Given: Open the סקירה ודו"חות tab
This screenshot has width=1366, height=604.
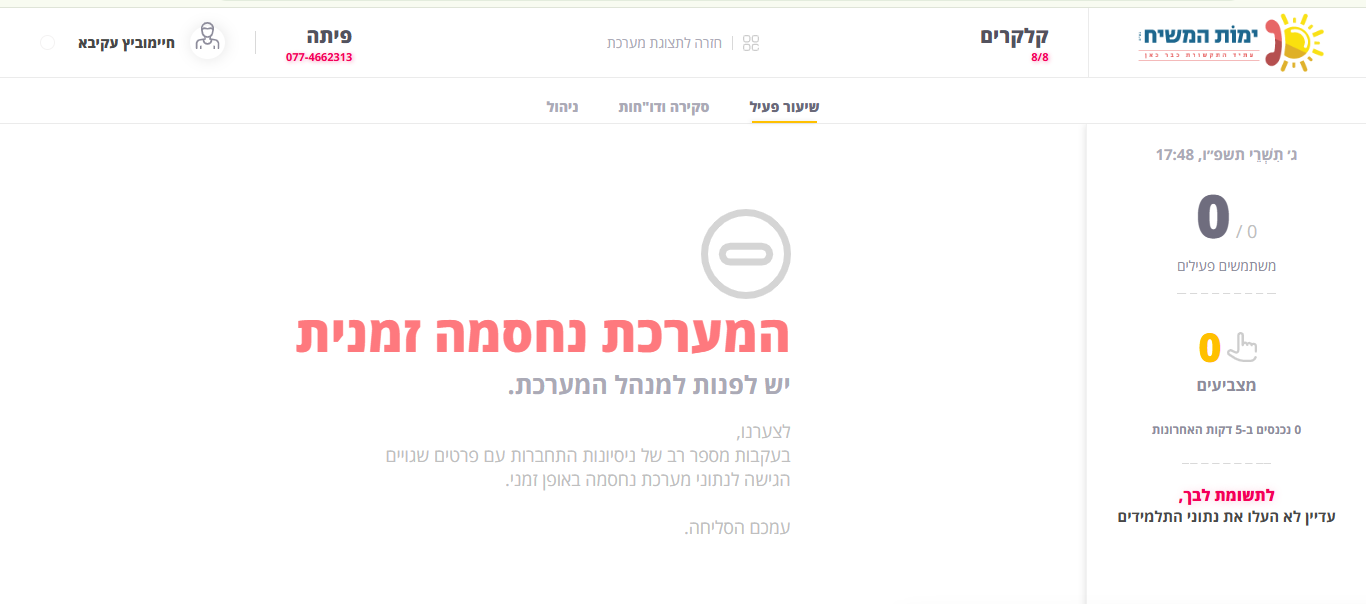Looking at the screenshot, I should coord(664,106).
